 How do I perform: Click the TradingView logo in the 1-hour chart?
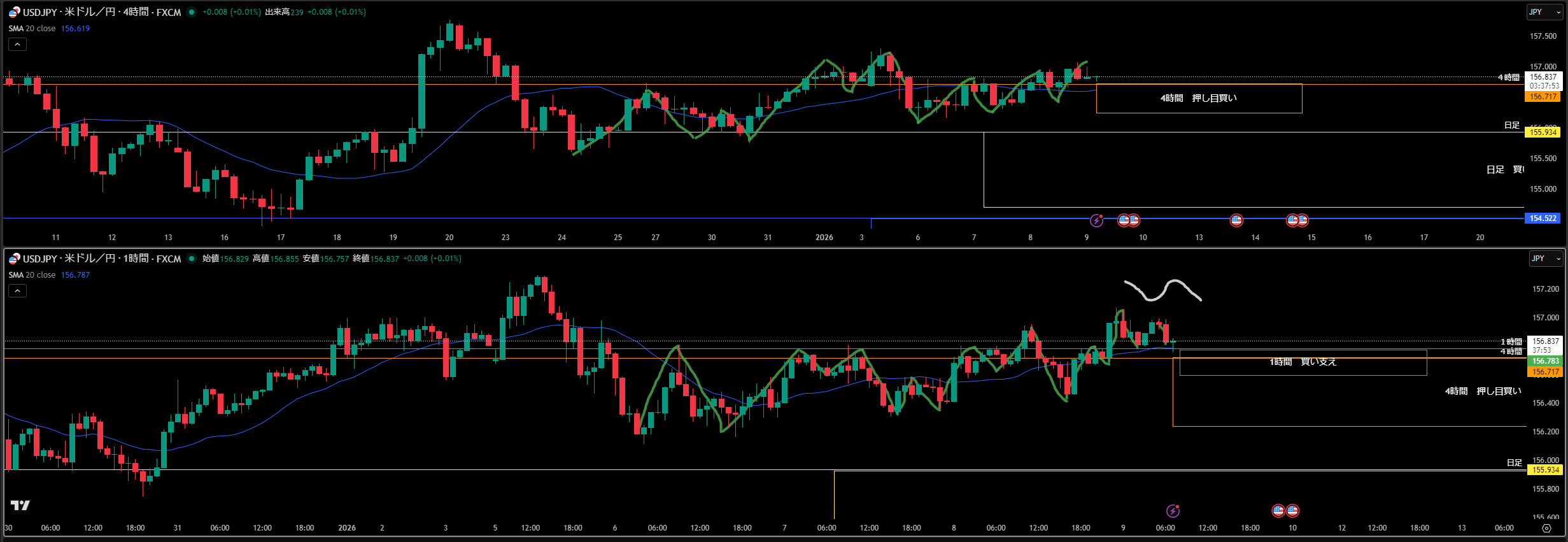(20, 505)
